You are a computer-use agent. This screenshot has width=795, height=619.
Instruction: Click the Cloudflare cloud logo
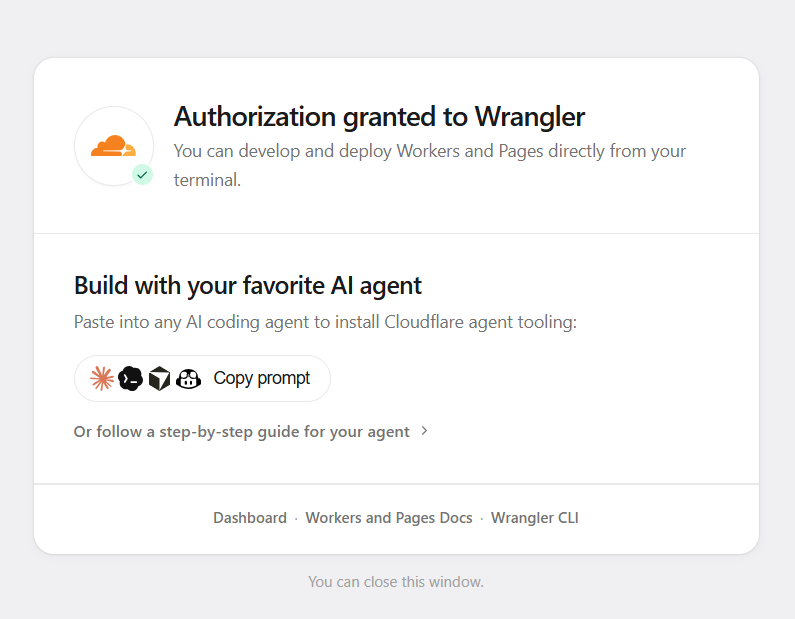[x=114, y=146]
